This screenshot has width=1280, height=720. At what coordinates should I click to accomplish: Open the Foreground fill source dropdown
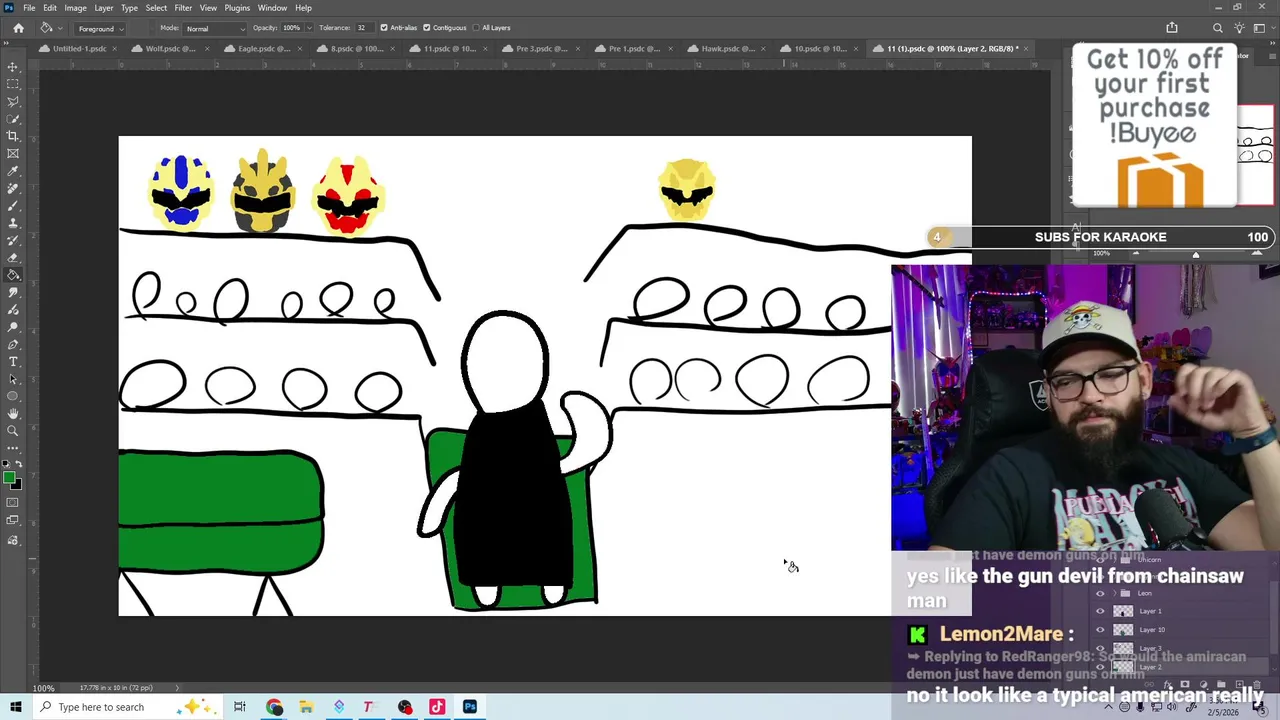coord(101,28)
